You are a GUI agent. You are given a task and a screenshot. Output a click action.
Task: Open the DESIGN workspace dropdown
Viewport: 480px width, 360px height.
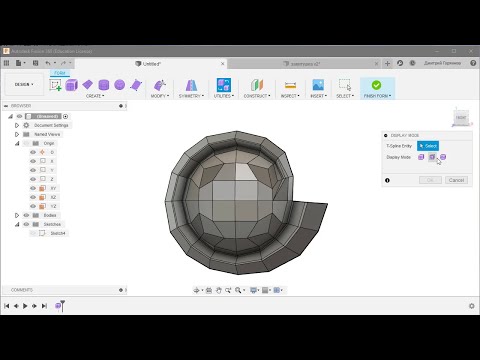pyautogui.click(x=24, y=85)
